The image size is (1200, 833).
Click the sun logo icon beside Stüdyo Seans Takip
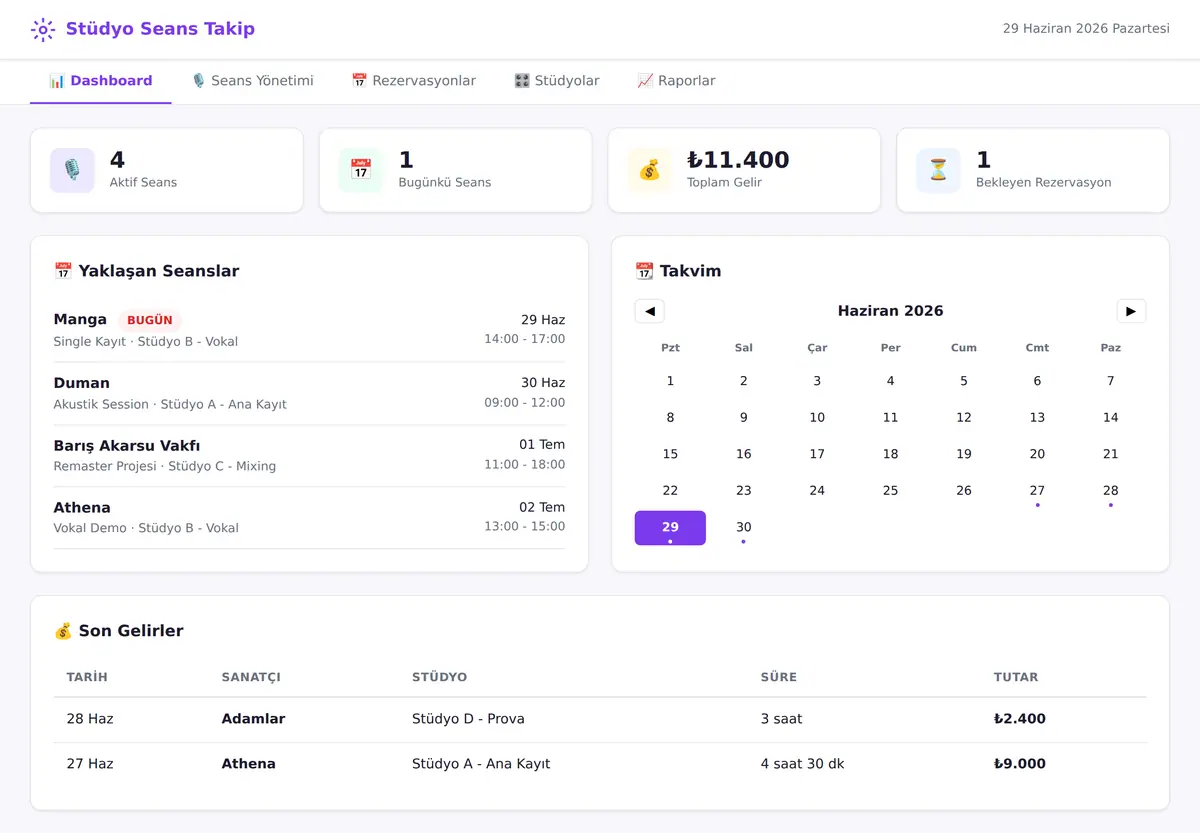(43, 29)
